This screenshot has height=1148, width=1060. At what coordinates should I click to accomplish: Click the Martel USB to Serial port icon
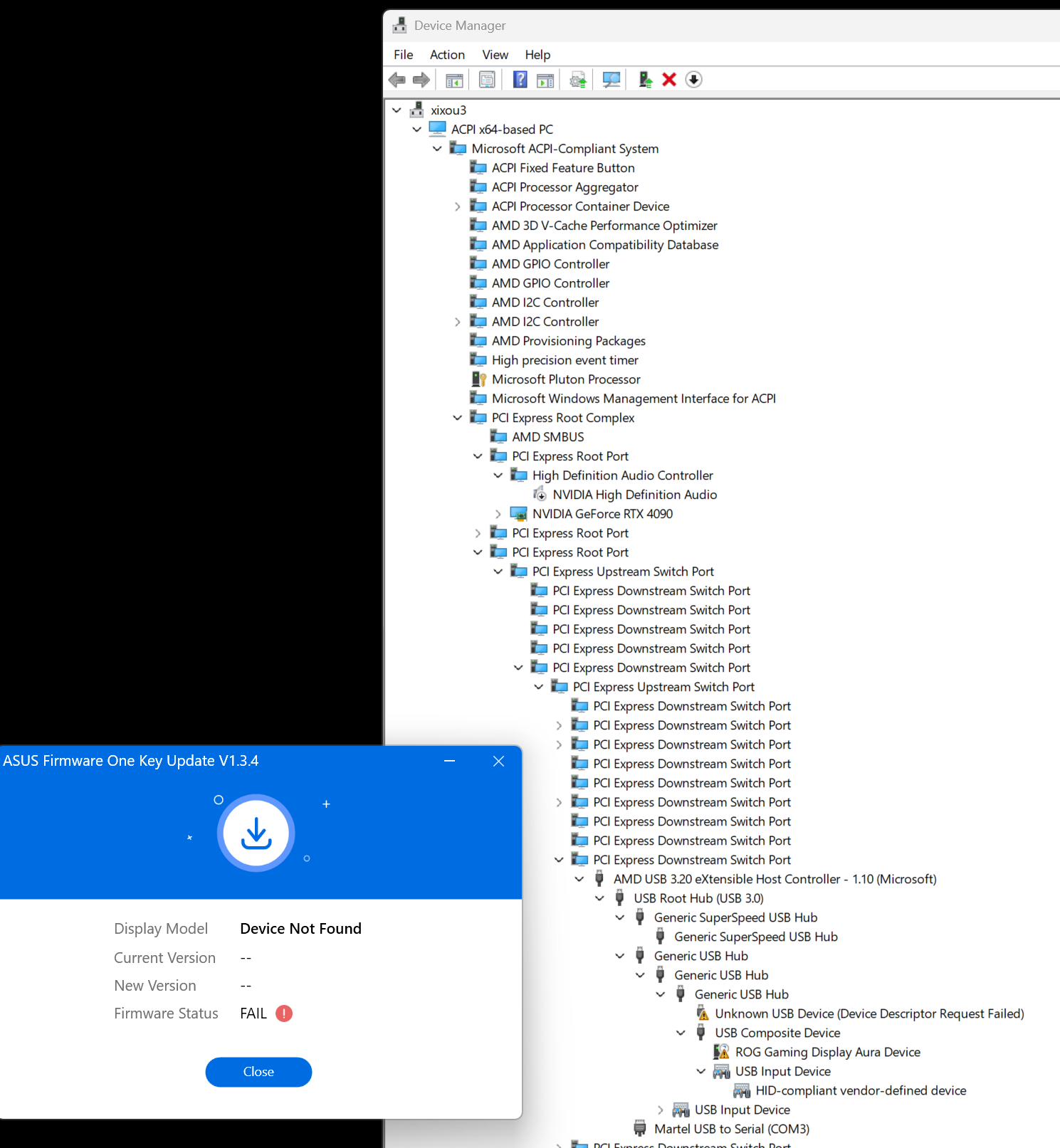click(x=640, y=1129)
